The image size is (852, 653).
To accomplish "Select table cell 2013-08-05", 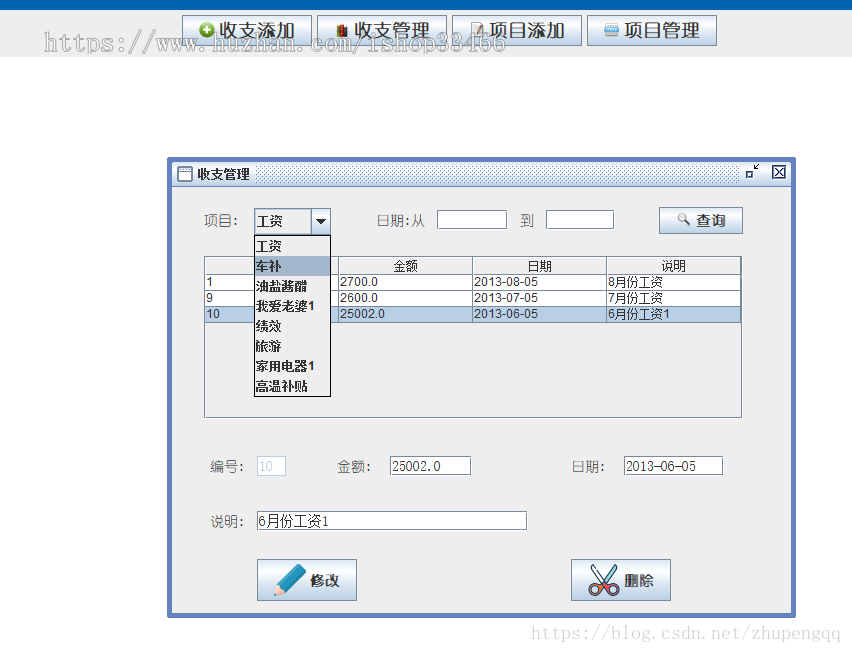I will 540,282.
